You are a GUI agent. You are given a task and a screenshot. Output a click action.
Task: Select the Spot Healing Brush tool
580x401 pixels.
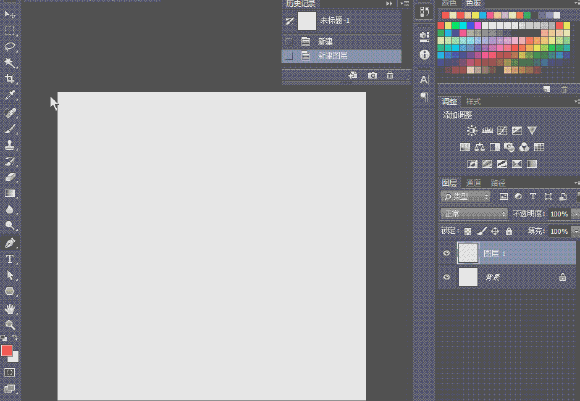tap(10, 112)
